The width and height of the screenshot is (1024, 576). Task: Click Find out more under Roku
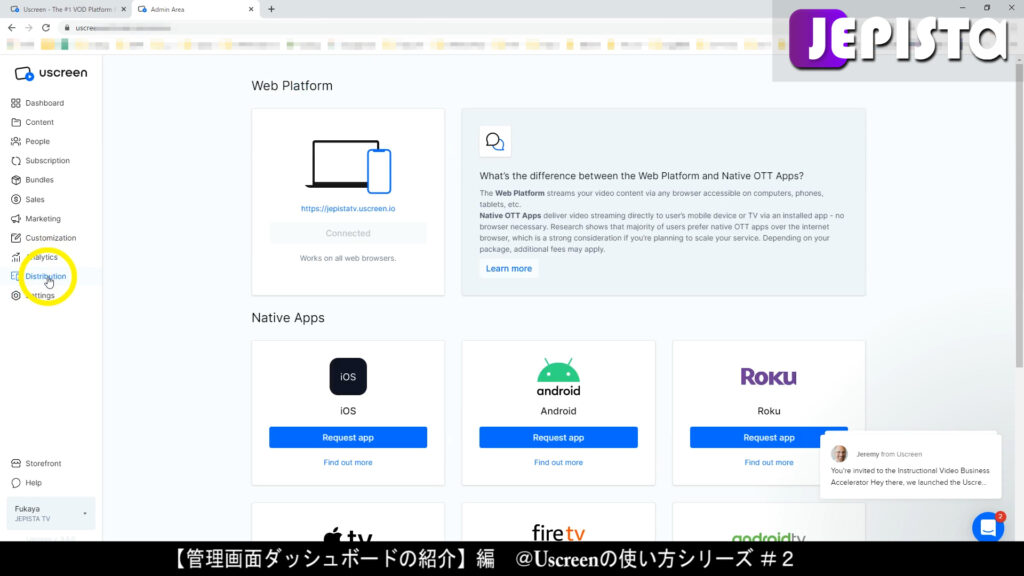[x=769, y=462]
